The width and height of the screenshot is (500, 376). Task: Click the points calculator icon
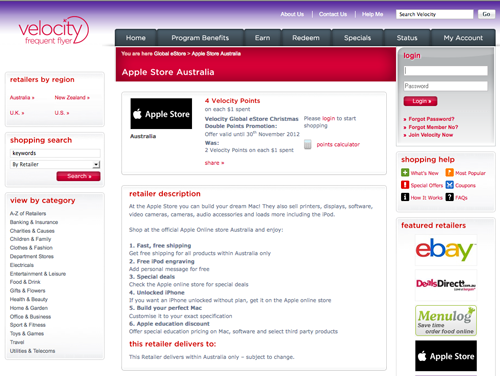pyautogui.click(x=308, y=144)
